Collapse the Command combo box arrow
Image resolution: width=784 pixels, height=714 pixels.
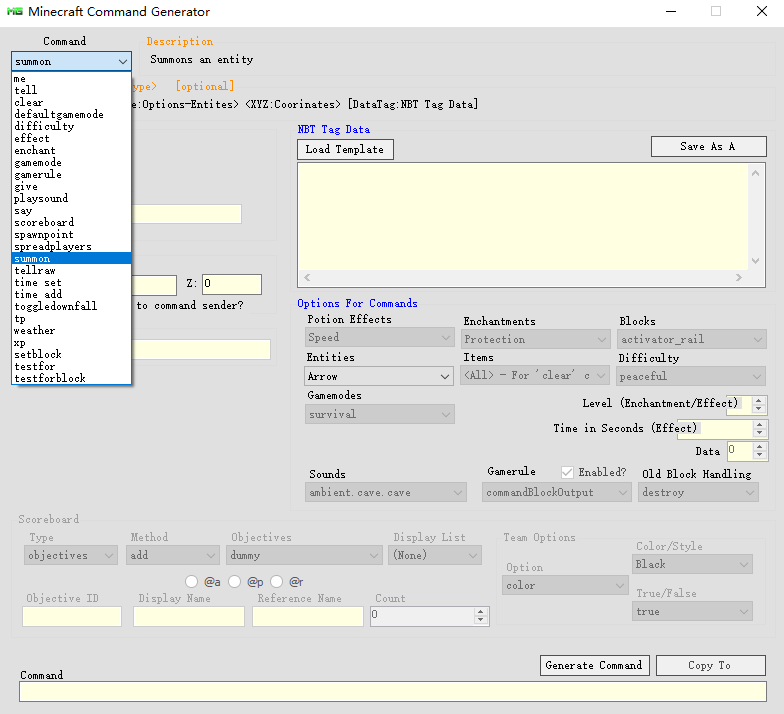122,62
